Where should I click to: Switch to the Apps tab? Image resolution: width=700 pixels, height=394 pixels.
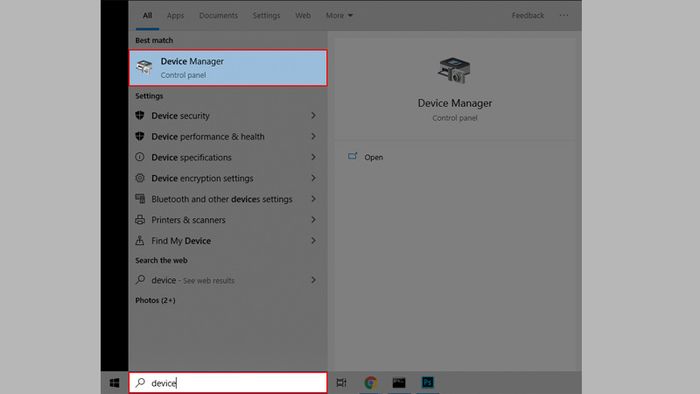click(x=175, y=16)
